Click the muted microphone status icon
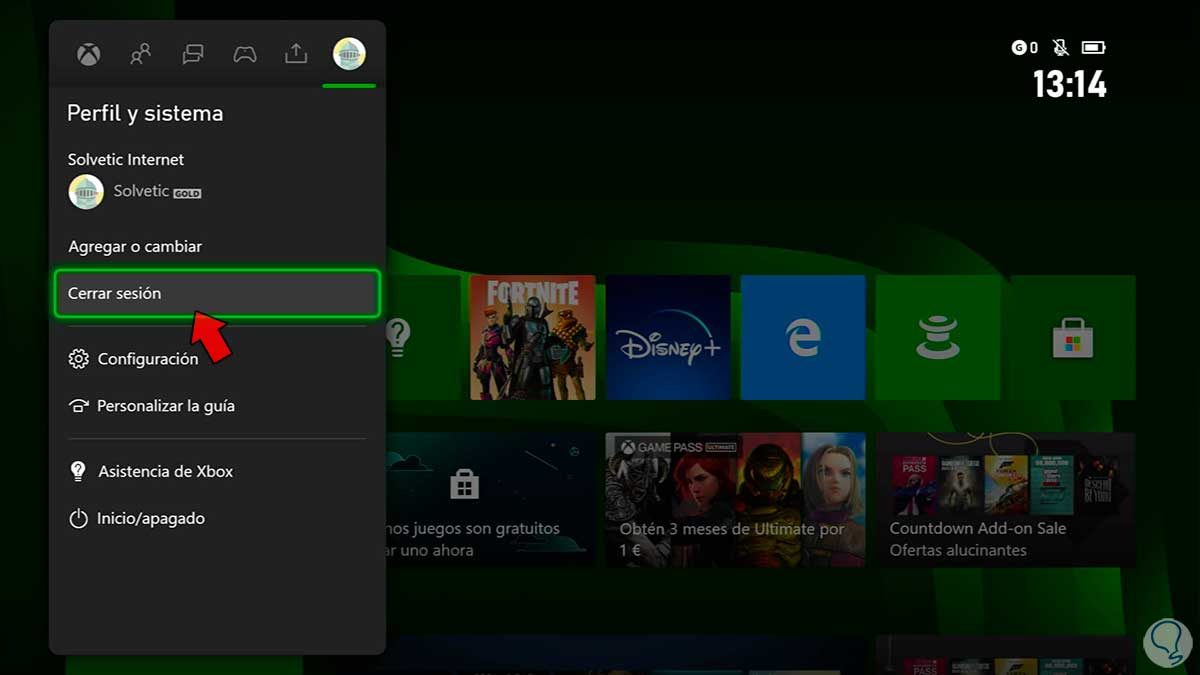Image resolution: width=1200 pixels, height=675 pixels. (1060, 47)
